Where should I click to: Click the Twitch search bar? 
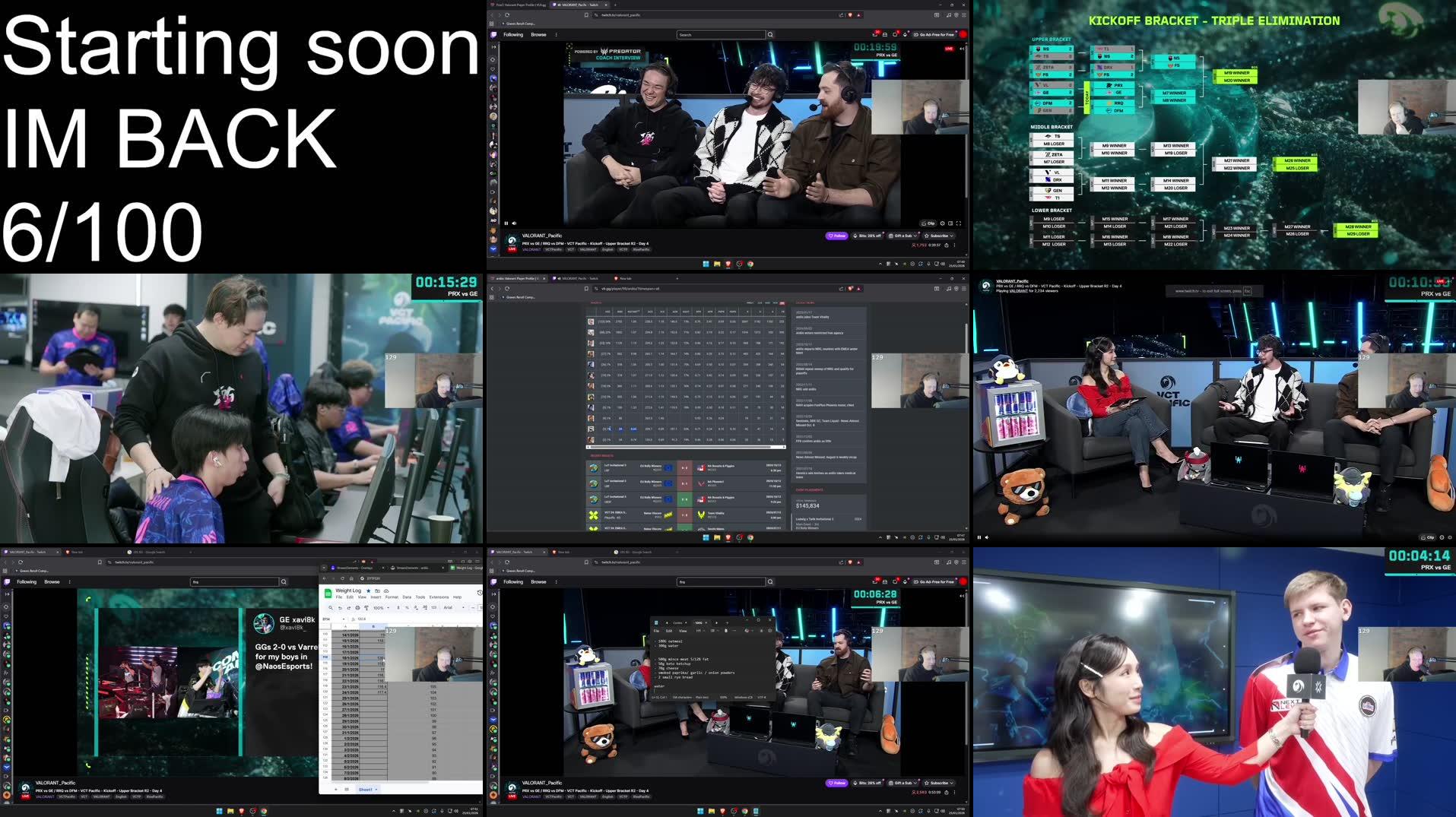[x=721, y=35]
